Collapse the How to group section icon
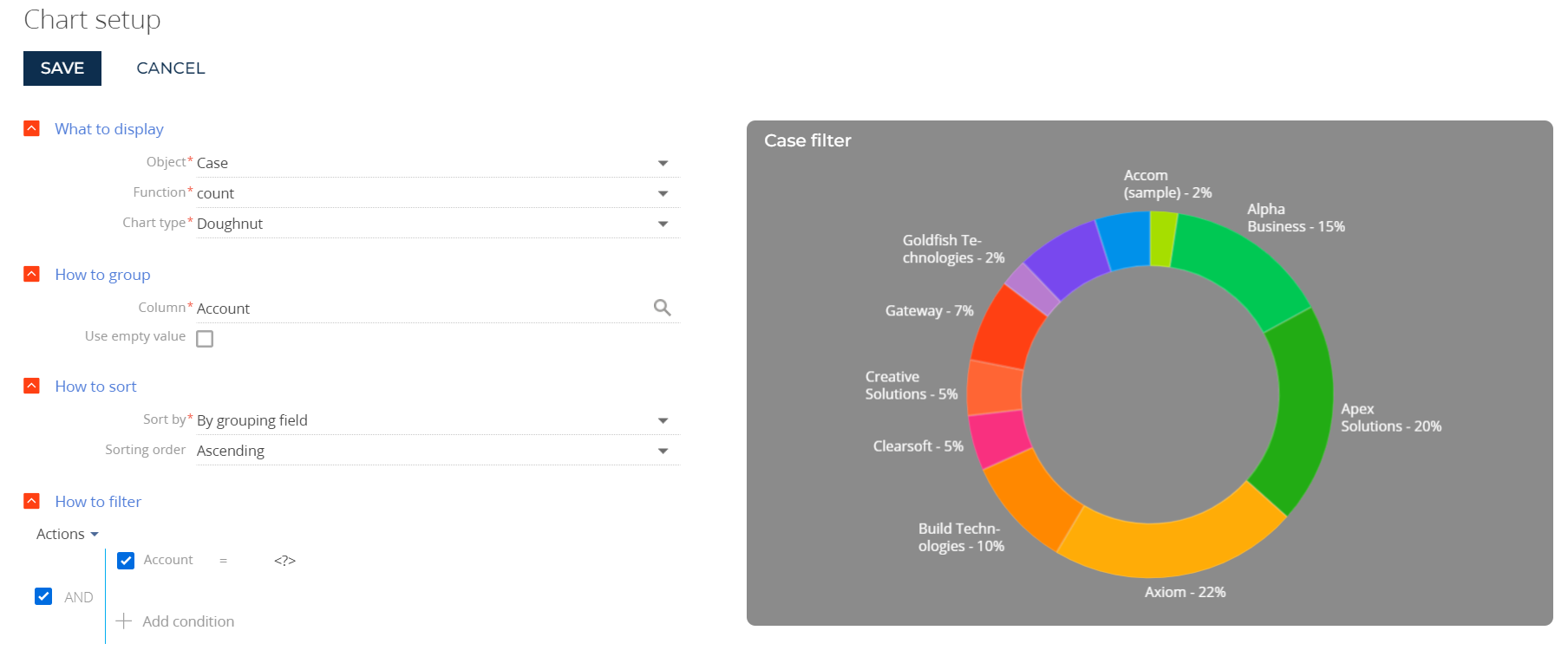The height and width of the screenshot is (663, 1568). (31, 274)
